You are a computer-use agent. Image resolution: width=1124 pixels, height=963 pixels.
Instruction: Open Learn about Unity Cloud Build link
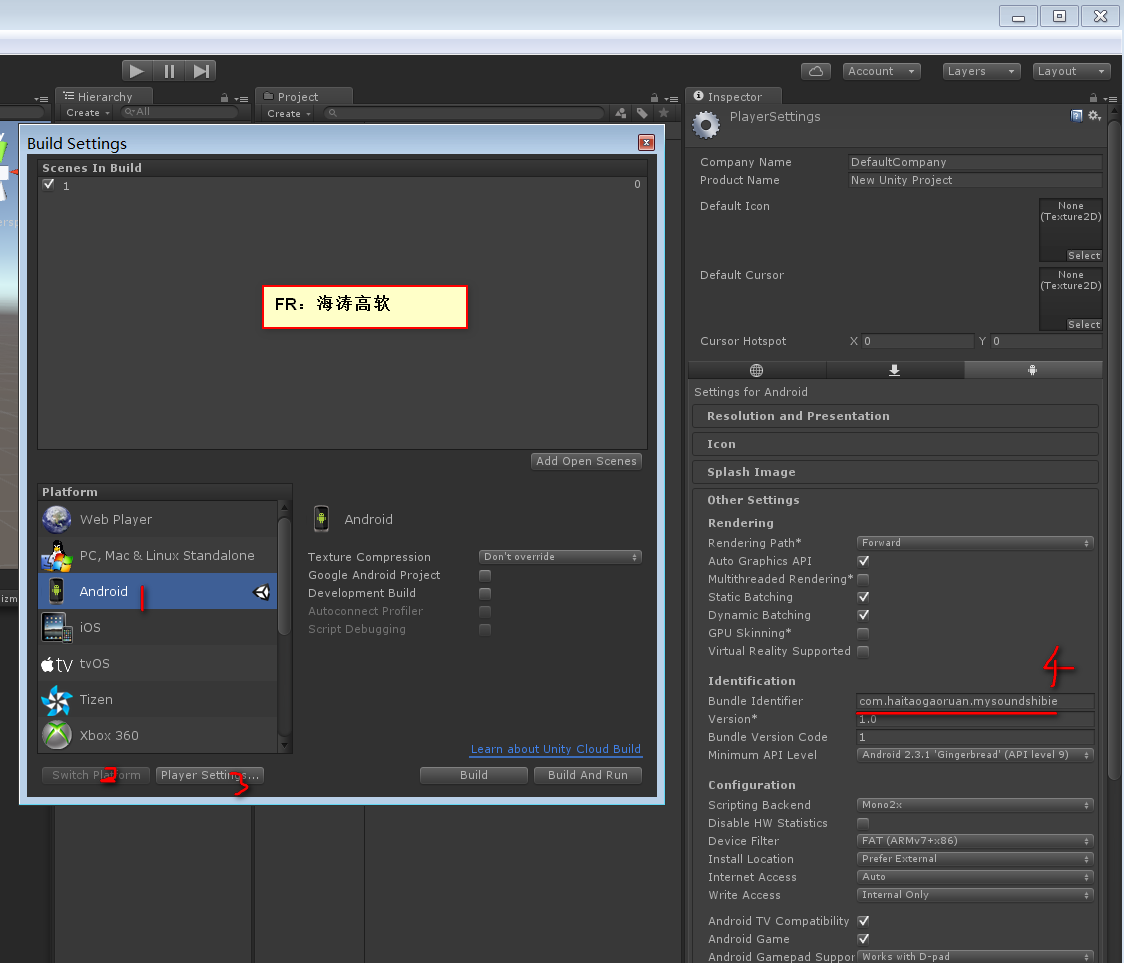pyautogui.click(x=556, y=749)
